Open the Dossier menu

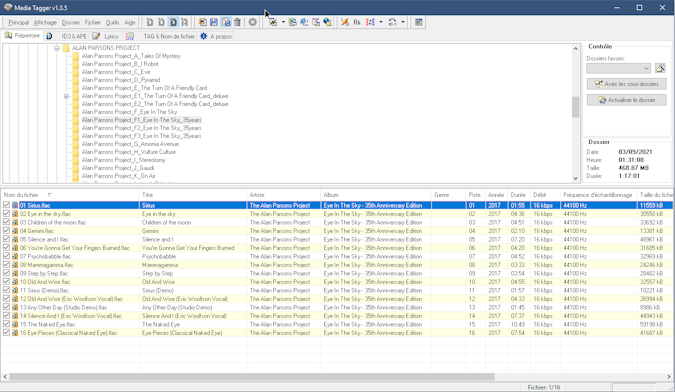(x=71, y=22)
